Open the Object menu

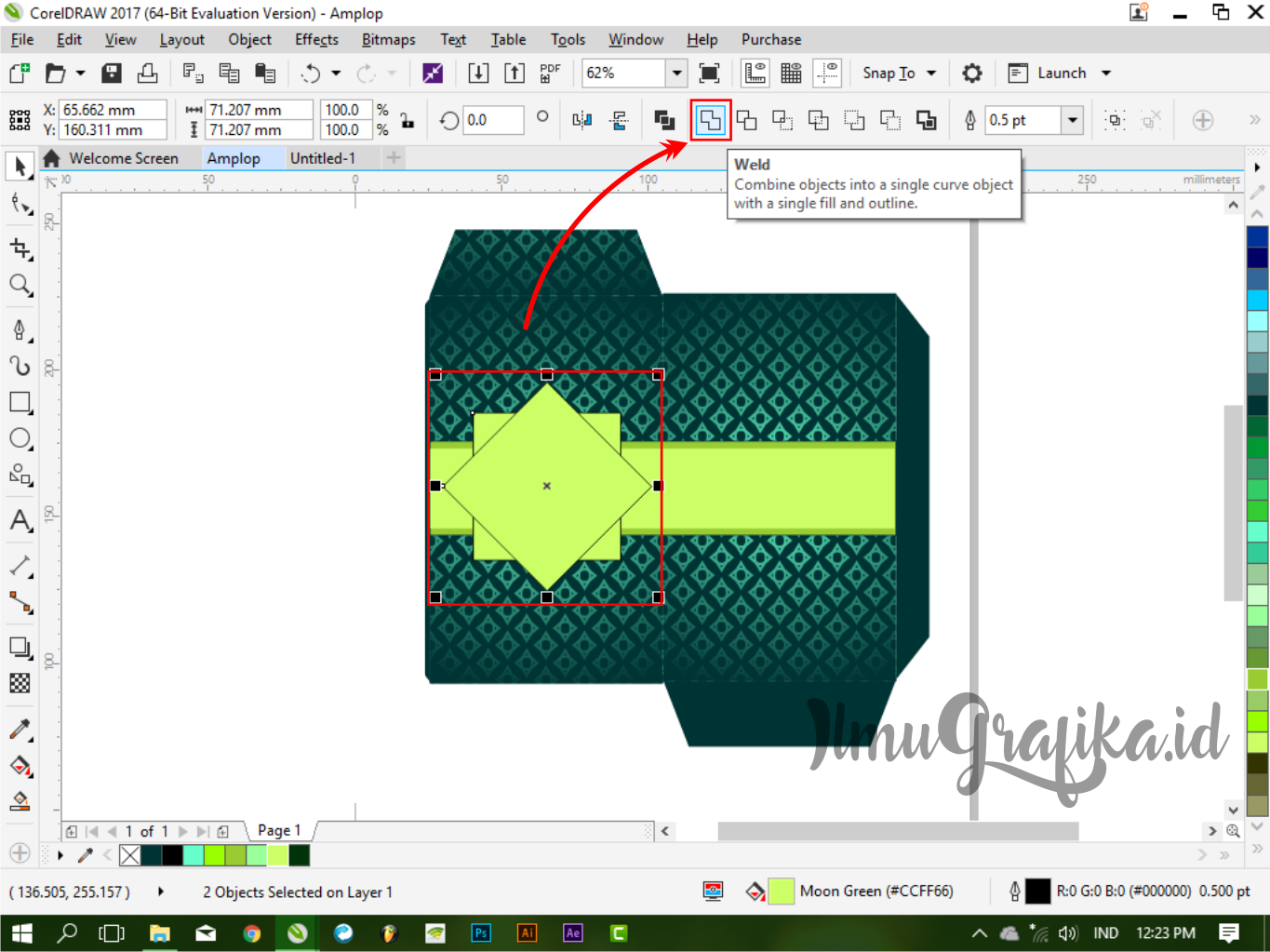pos(249,39)
